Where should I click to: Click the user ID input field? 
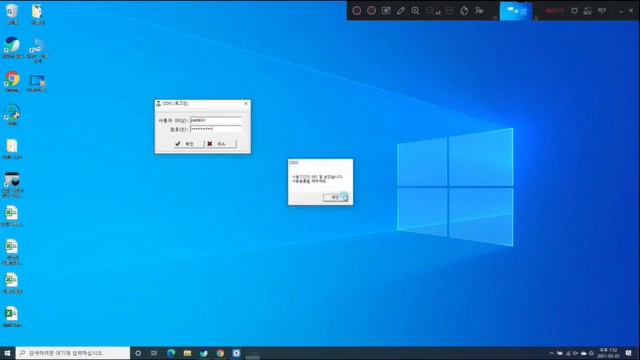[216, 120]
